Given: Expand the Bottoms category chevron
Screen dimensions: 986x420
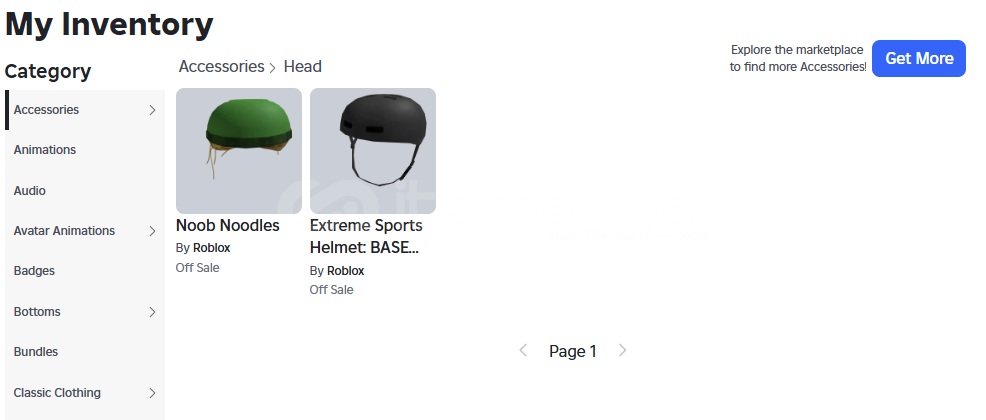Looking at the screenshot, I should click(x=152, y=312).
